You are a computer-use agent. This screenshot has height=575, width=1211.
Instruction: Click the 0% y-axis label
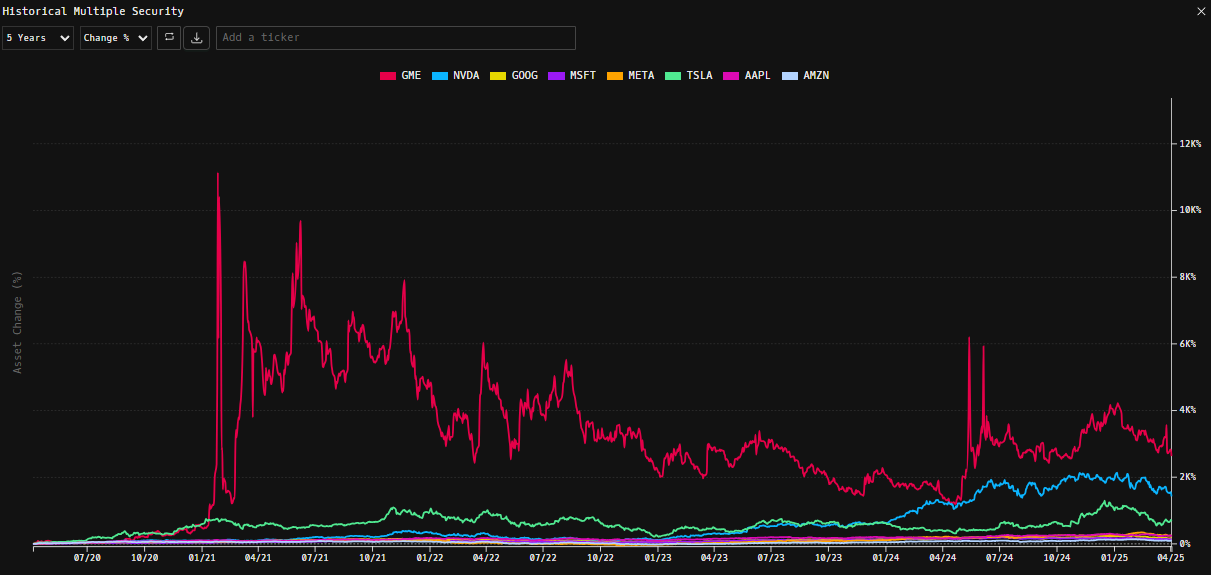coord(1186,544)
